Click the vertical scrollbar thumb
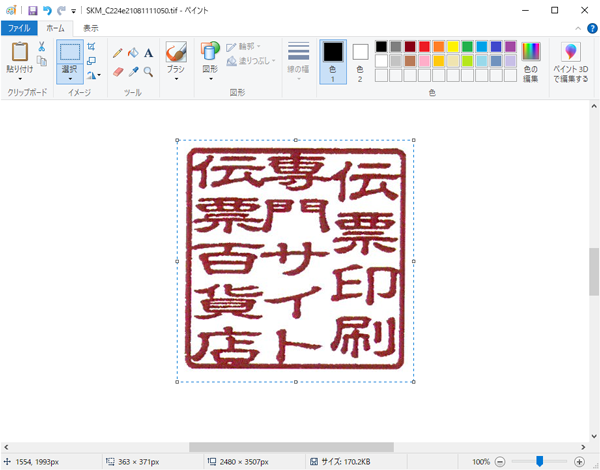Viewport: 600px width, 470px height. point(594,272)
